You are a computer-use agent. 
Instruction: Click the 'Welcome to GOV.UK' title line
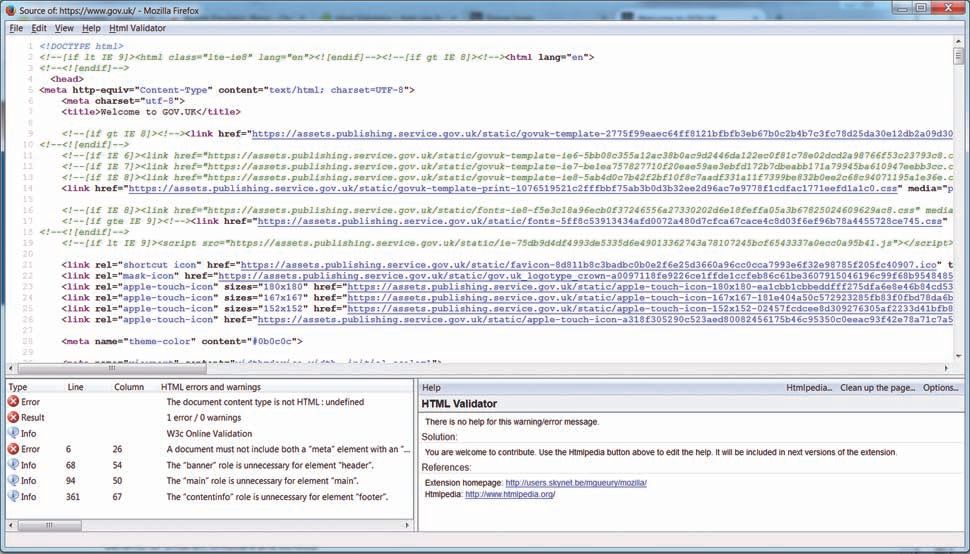151,112
